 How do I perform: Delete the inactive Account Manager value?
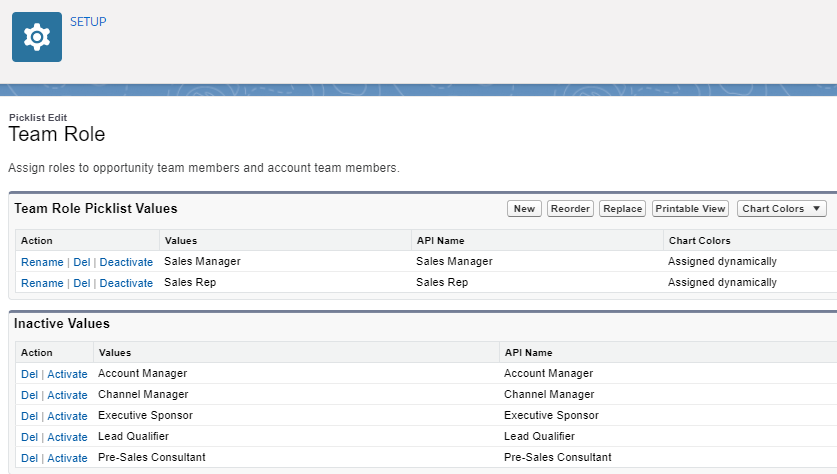(28, 374)
